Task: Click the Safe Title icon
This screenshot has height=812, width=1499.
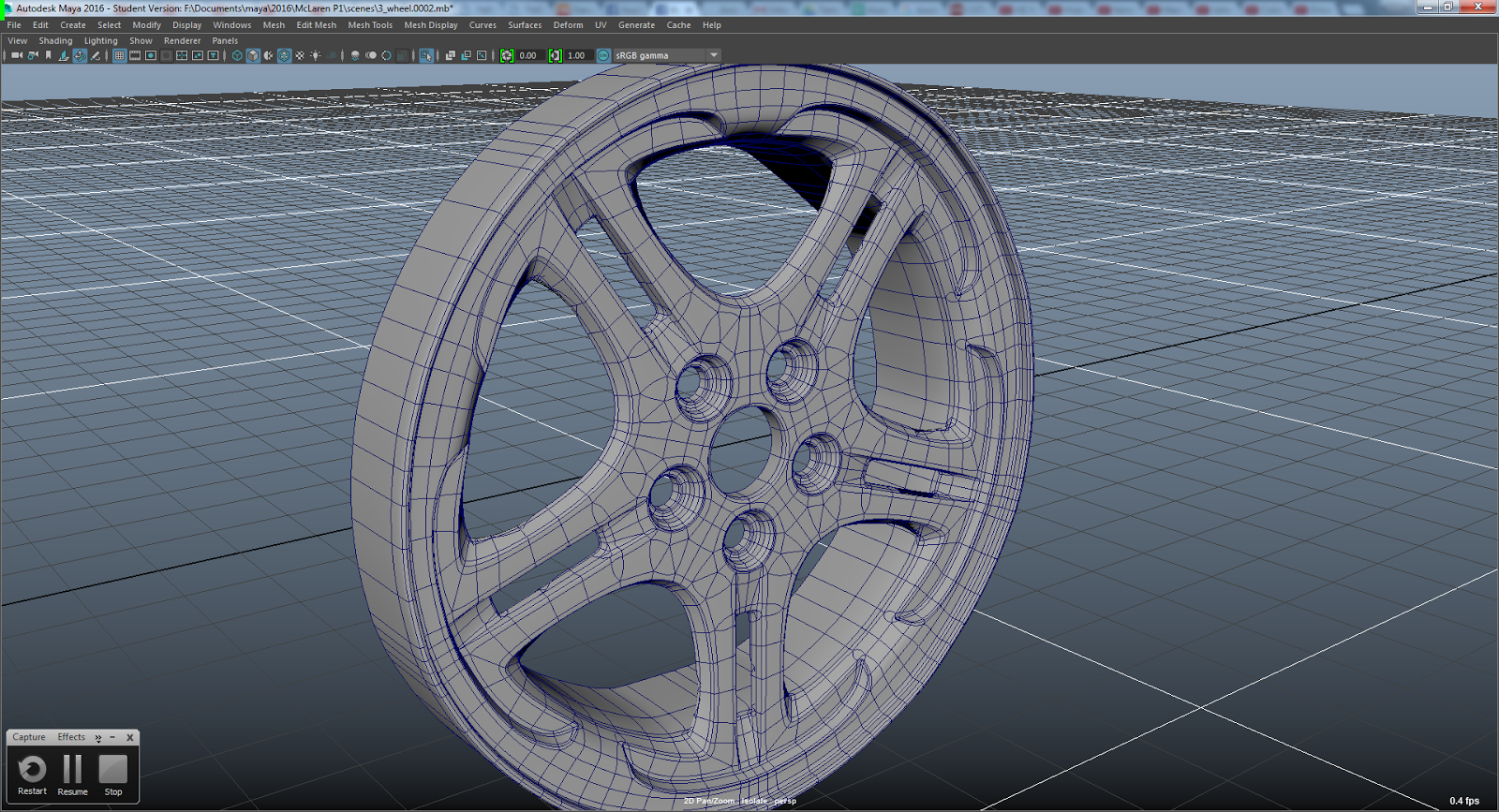Action: [213, 55]
